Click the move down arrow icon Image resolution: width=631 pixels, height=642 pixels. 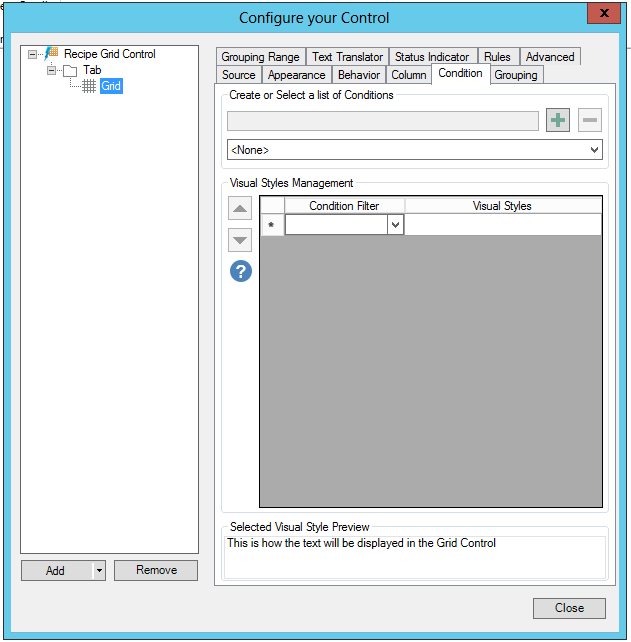point(240,240)
